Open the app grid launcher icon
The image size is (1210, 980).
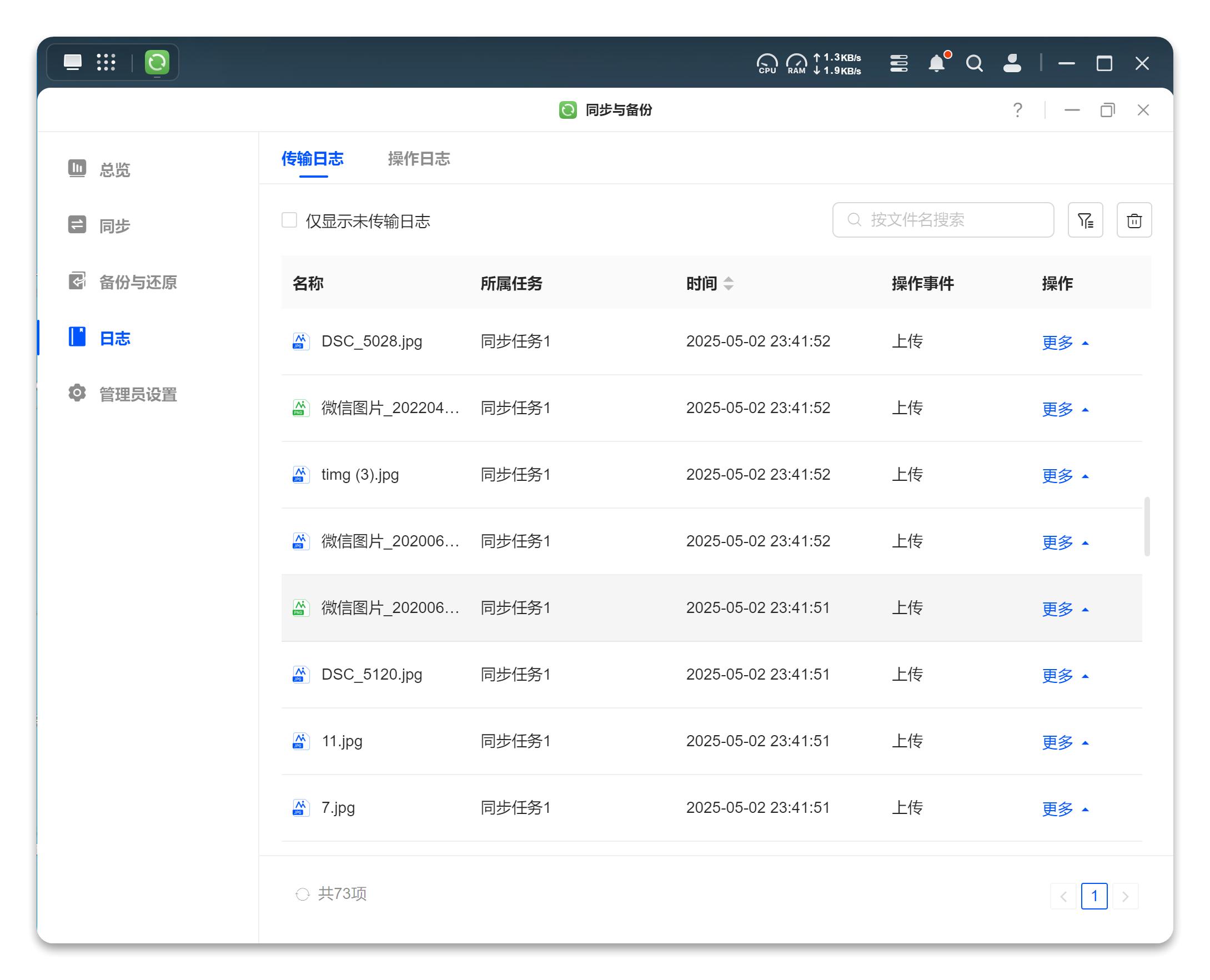pos(106,62)
